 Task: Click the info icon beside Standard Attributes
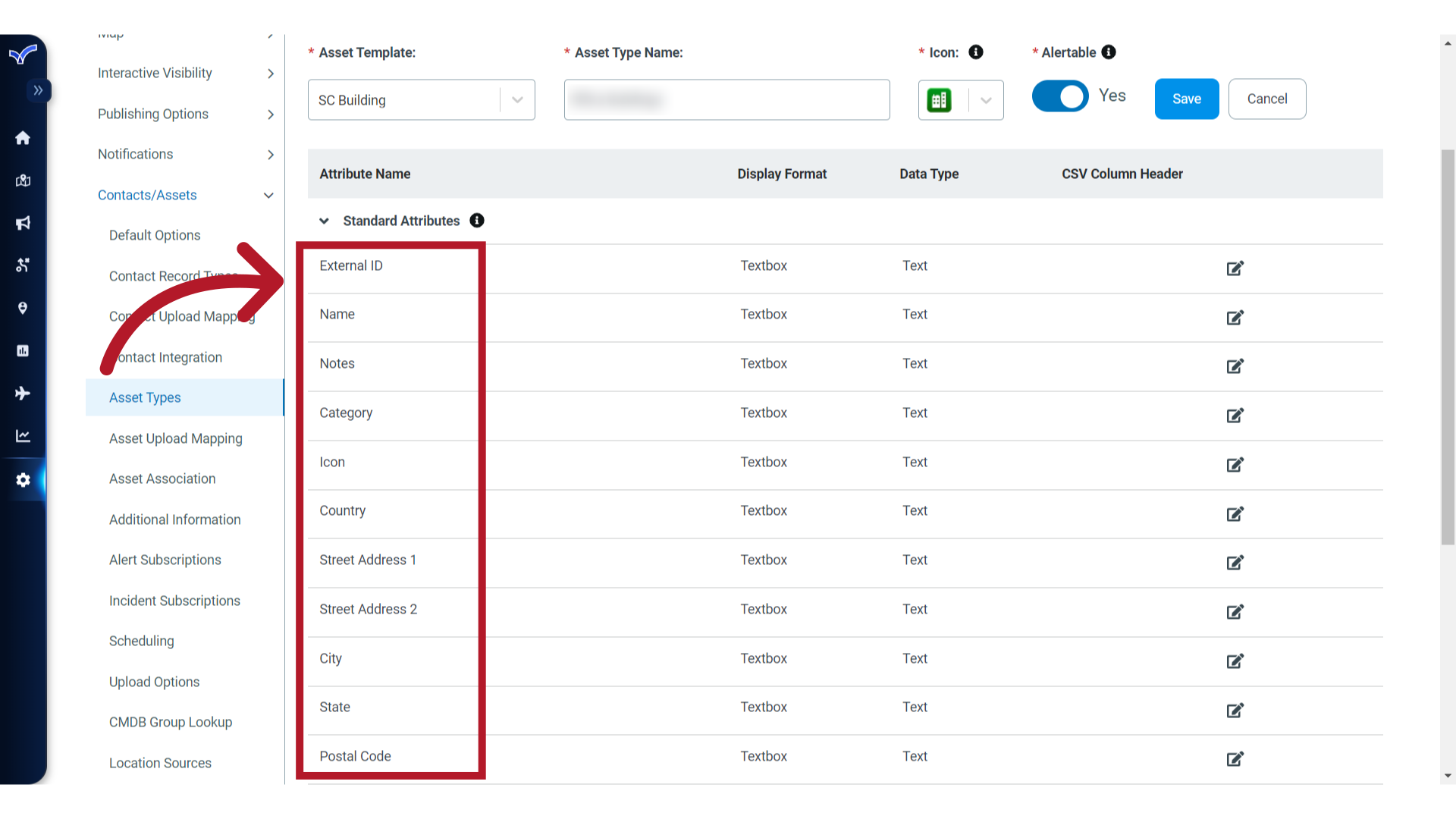point(477,221)
